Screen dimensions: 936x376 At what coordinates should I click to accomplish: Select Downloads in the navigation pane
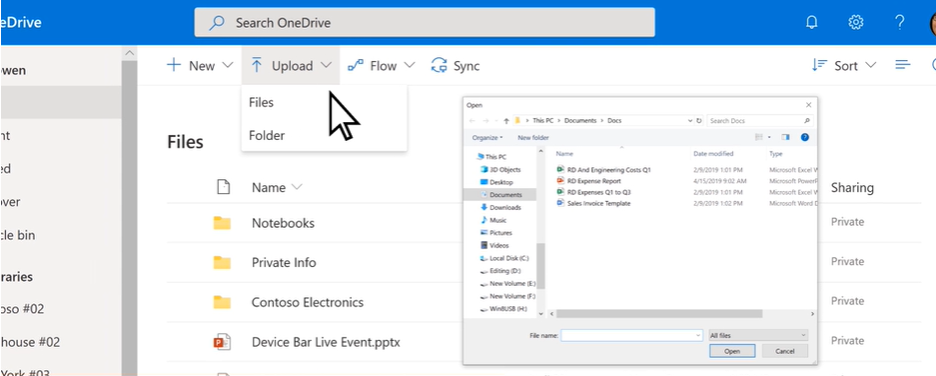(x=500, y=207)
